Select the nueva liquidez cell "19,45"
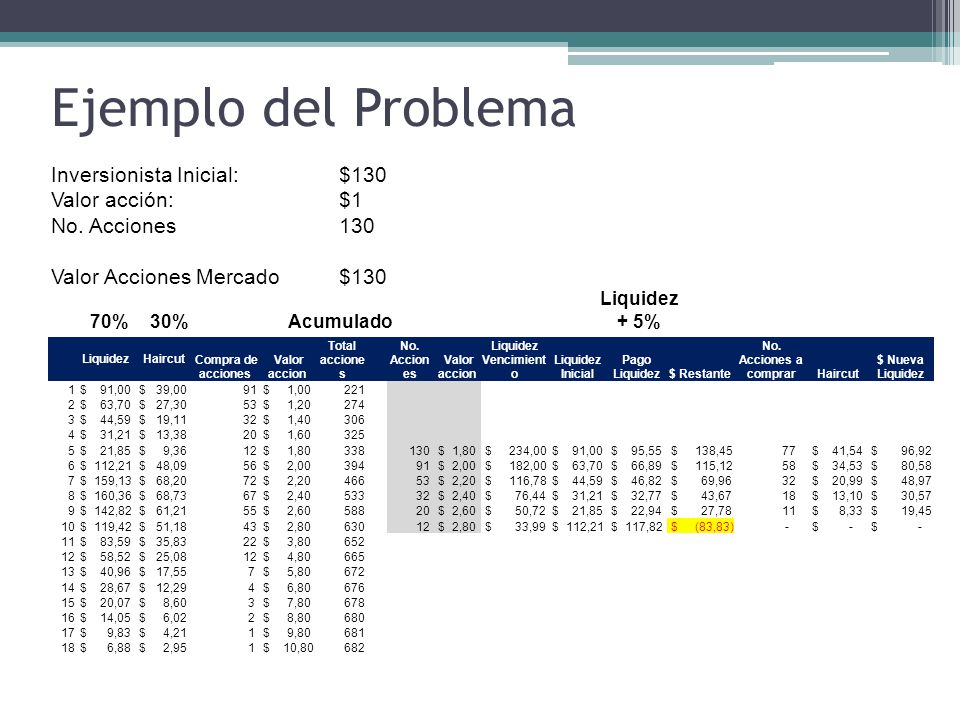The width and height of the screenshot is (960, 720). [x=916, y=511]
